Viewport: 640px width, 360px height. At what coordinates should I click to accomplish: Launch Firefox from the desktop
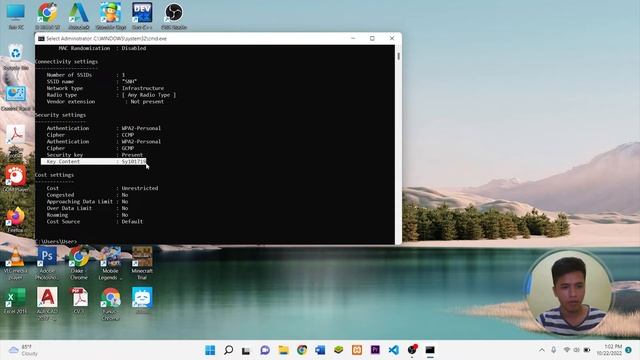tap(16, 220)
